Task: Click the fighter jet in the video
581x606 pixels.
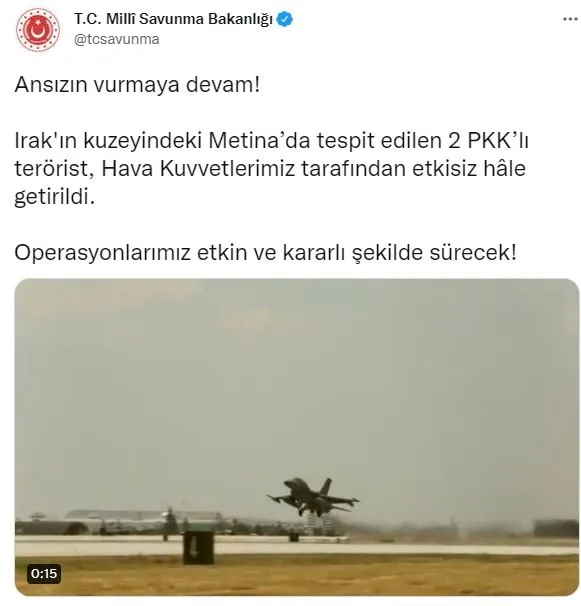Action: click(x=313, y=497)
